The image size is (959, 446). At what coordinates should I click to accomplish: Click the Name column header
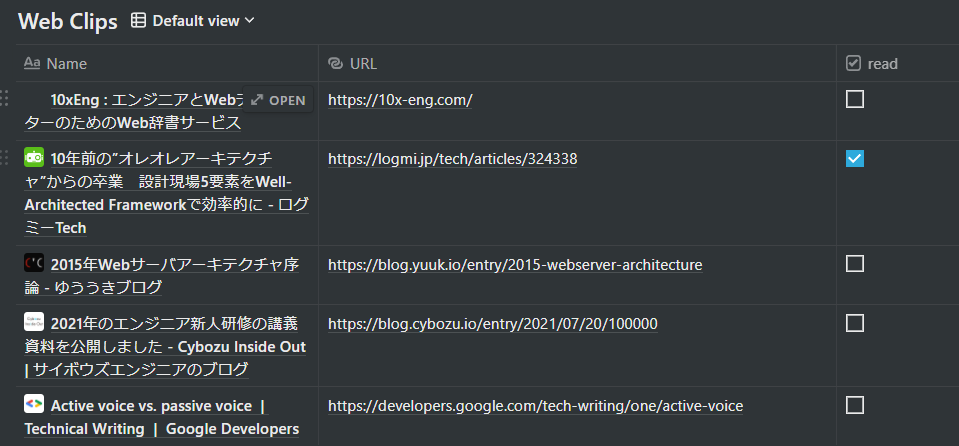[x=167, y=64]
